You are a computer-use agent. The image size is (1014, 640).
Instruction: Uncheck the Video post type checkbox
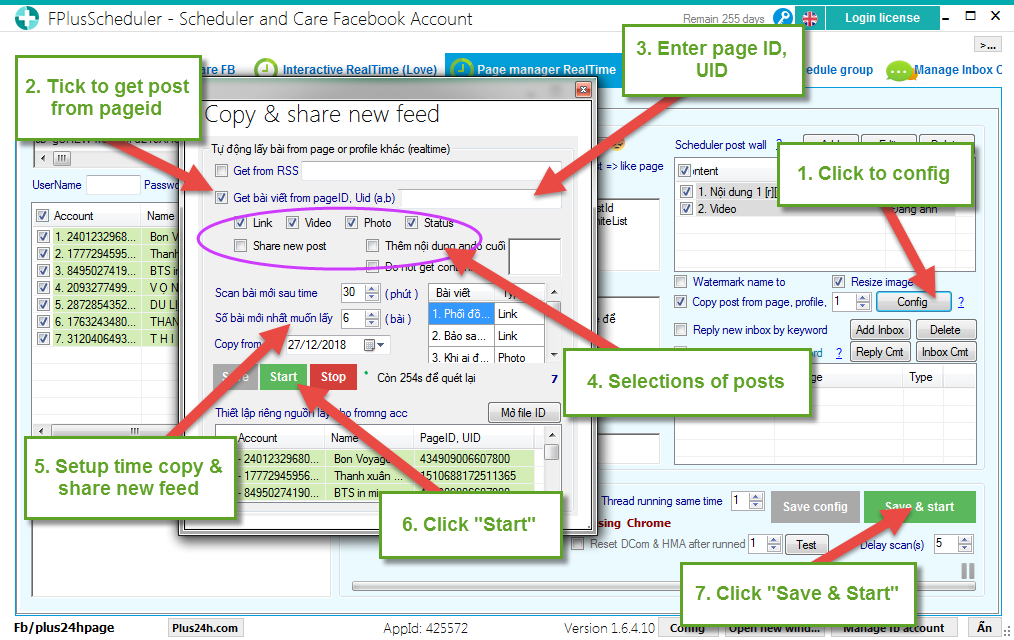click(293, 223)
